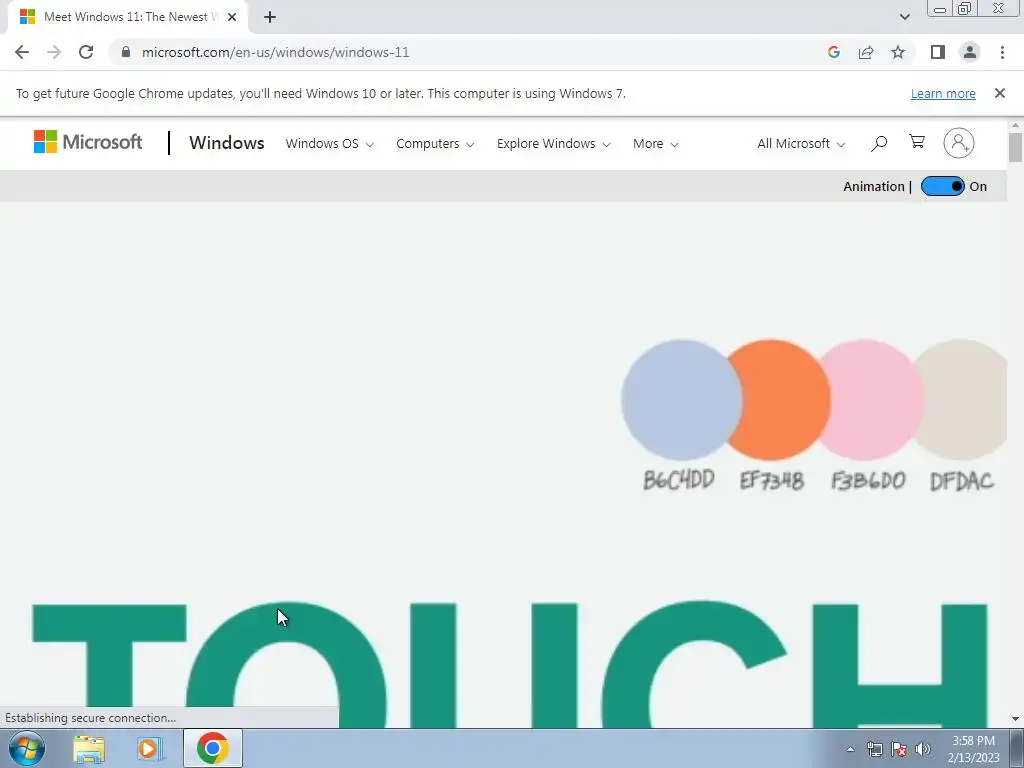This screenshot has height=768, width=1024.
Task: Select the blue B6C4DD color circle
Action: coord(680,400)
